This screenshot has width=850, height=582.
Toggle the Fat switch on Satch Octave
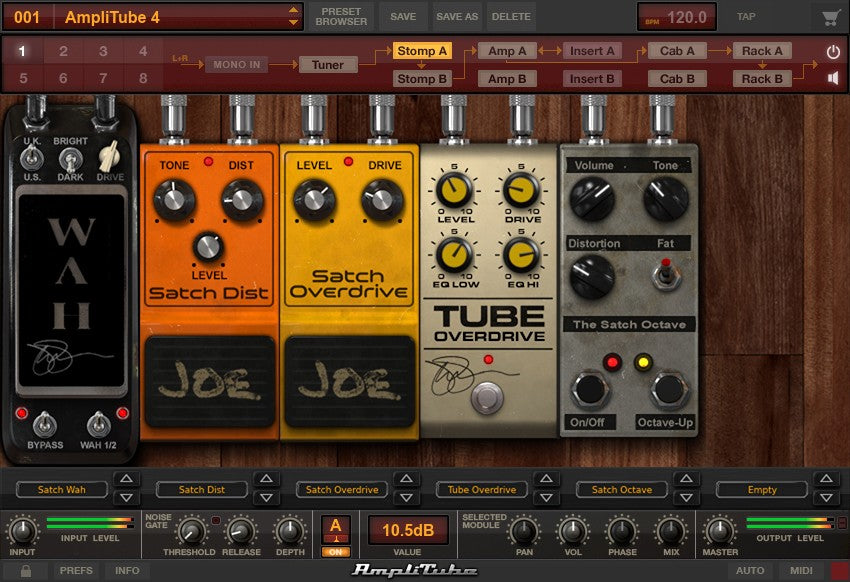tap(661, 273)
